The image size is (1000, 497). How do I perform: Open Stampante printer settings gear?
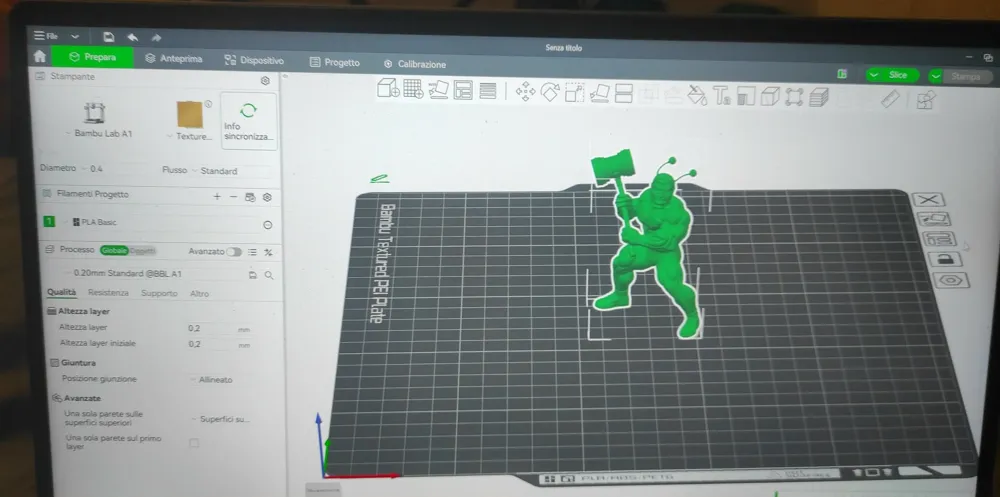pyautogui.click(x=265, y=81)
